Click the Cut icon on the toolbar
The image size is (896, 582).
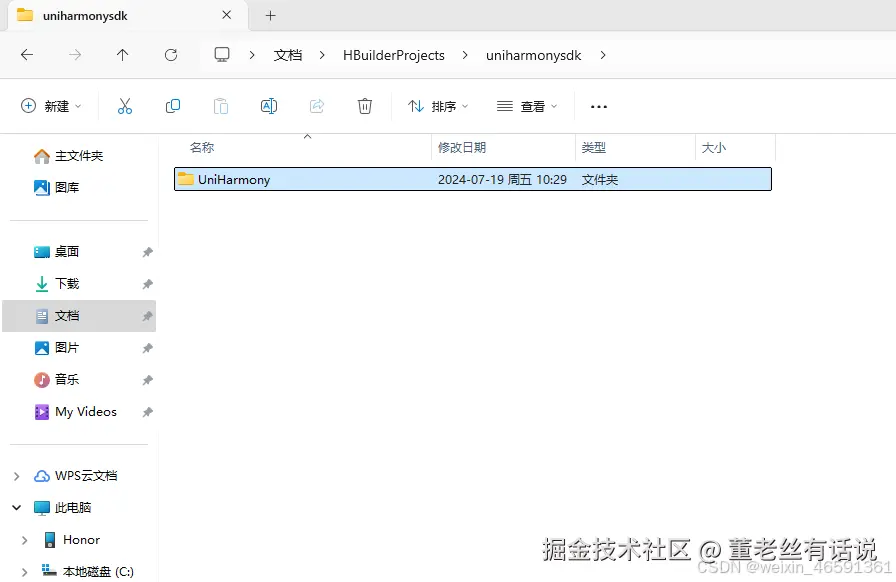(x=124, y=106)
